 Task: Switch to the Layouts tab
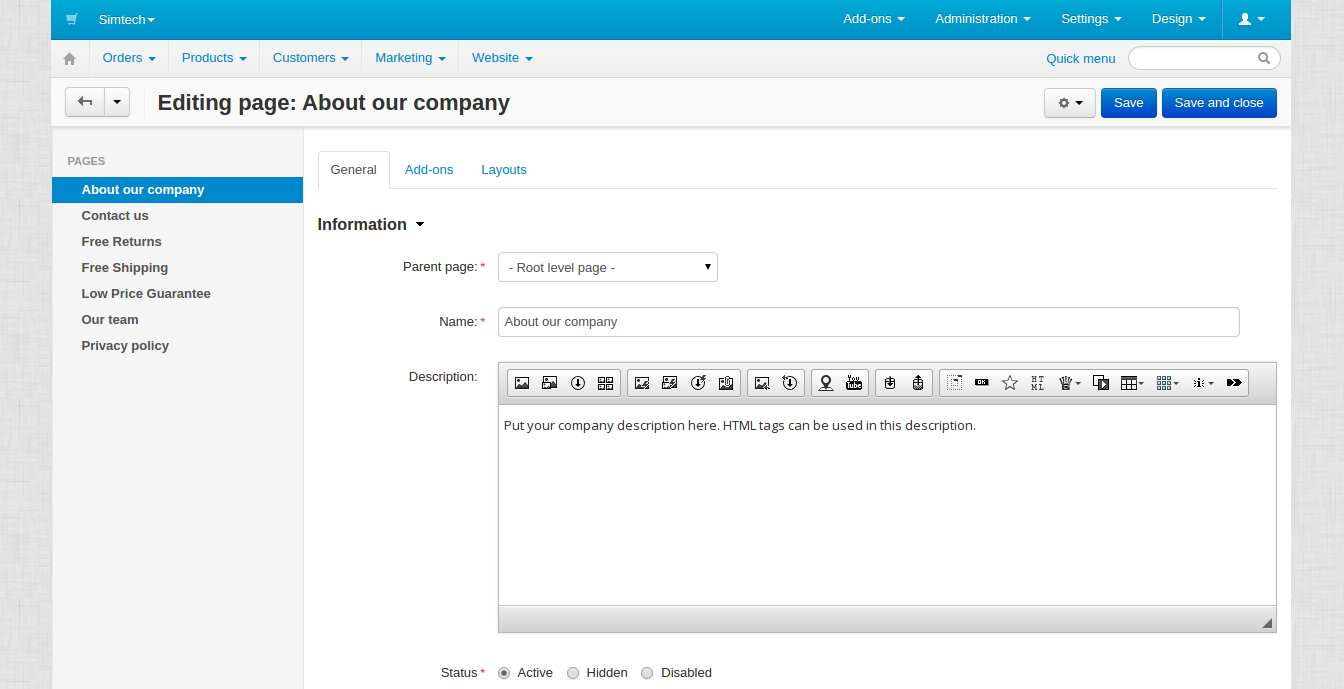(x=503, y=170)
